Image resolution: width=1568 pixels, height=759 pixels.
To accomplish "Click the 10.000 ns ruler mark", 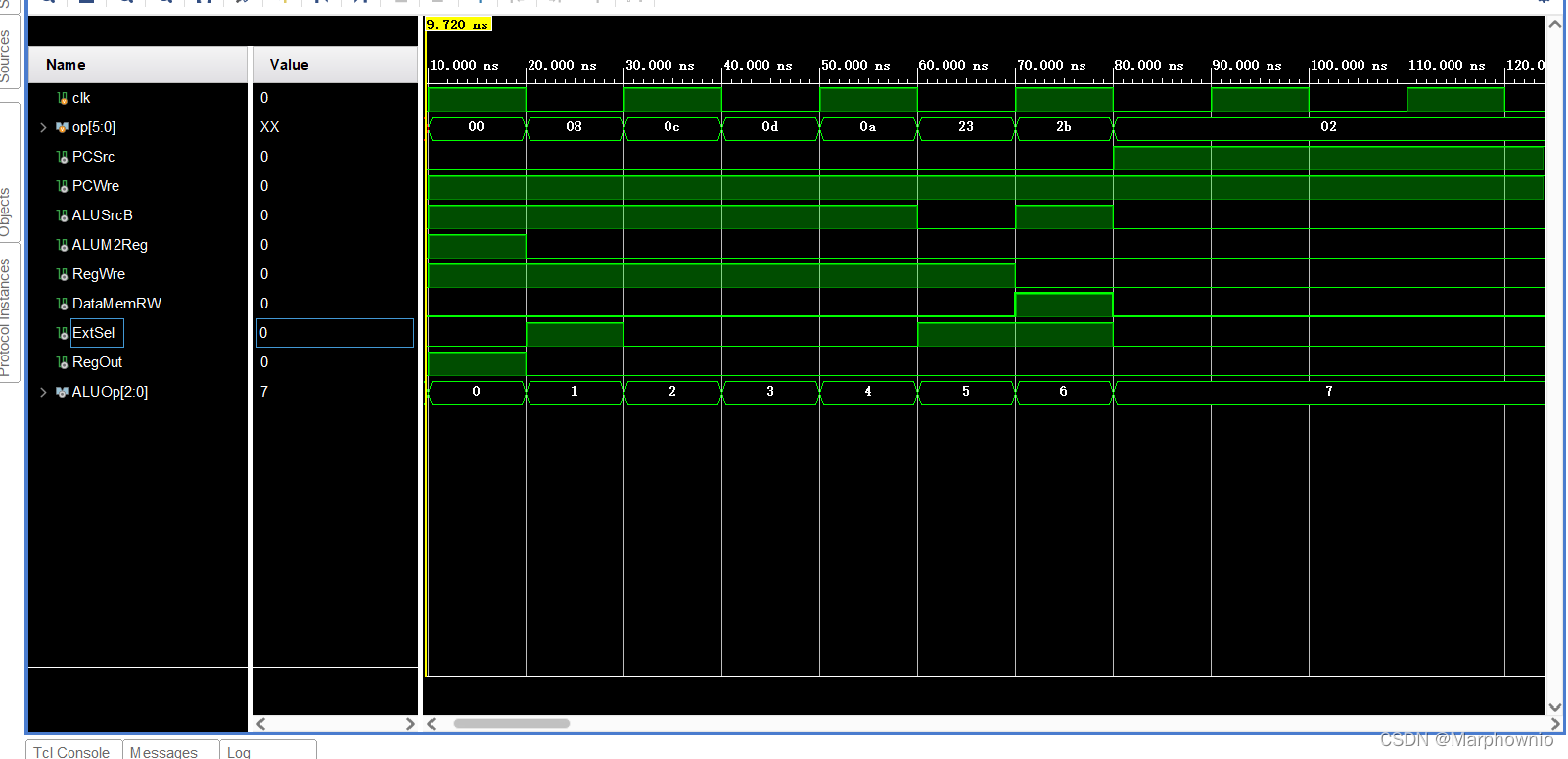I will coord(464,65).
